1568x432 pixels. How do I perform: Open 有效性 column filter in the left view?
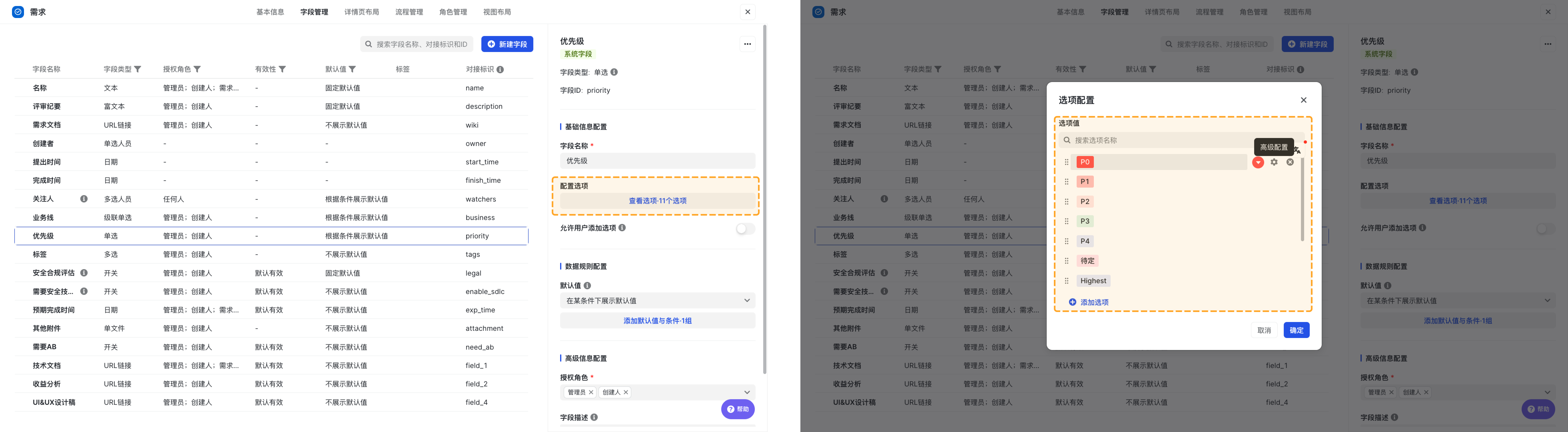point(282,69)
